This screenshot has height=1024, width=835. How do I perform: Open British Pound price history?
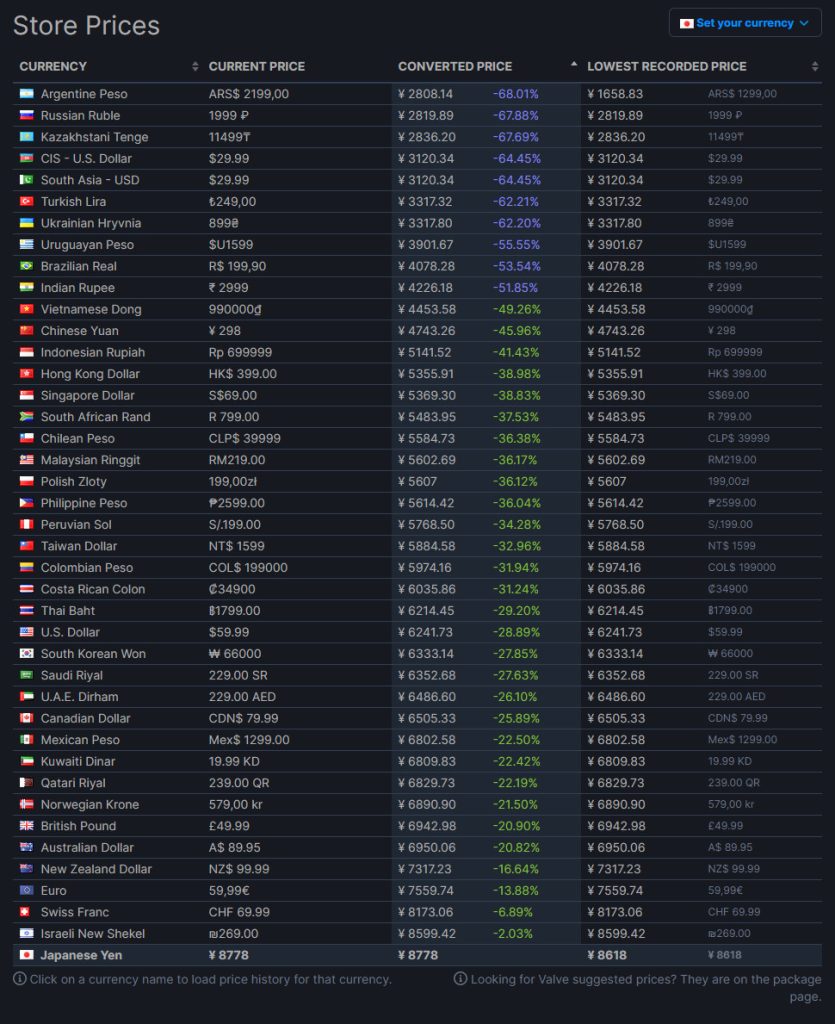[x=78, y=826]
